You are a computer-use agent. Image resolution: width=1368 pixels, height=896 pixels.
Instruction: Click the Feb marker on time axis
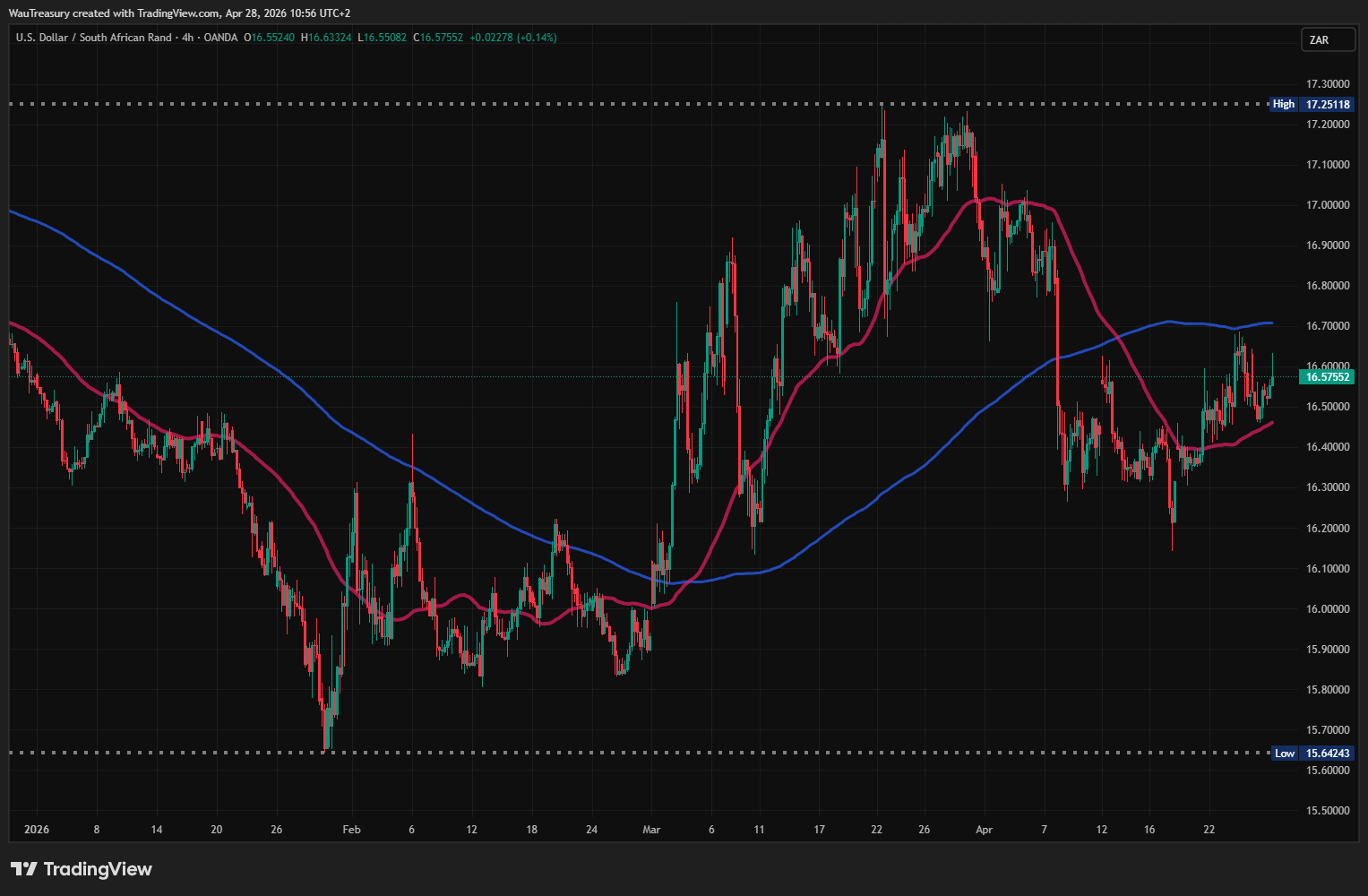(x=352, y=830)
